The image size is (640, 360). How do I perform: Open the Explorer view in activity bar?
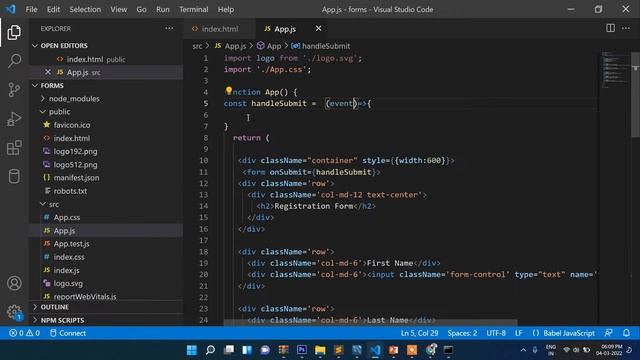(14, 32)
